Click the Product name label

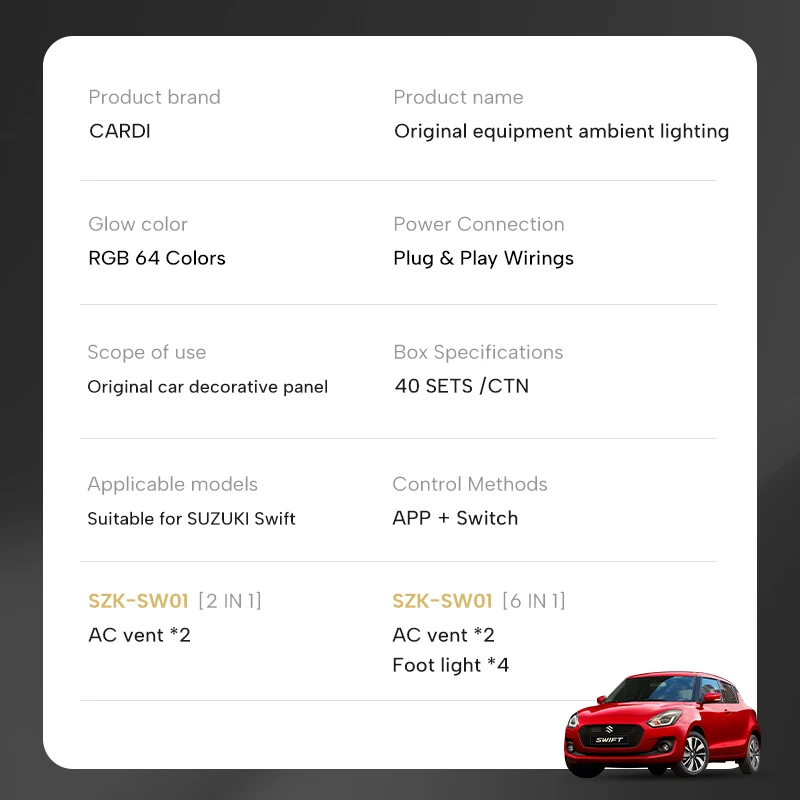(x=458, y=97)
